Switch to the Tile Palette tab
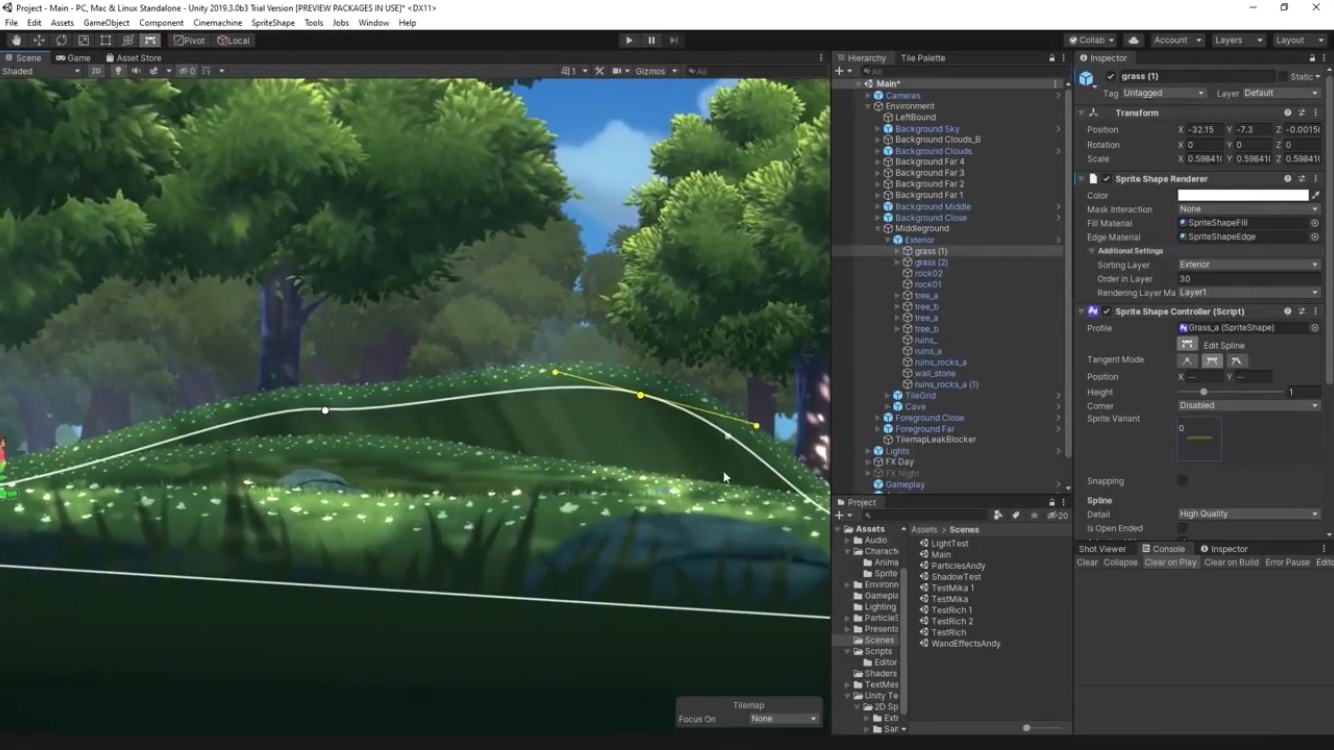1334x750 pixels. coord(922,58)
